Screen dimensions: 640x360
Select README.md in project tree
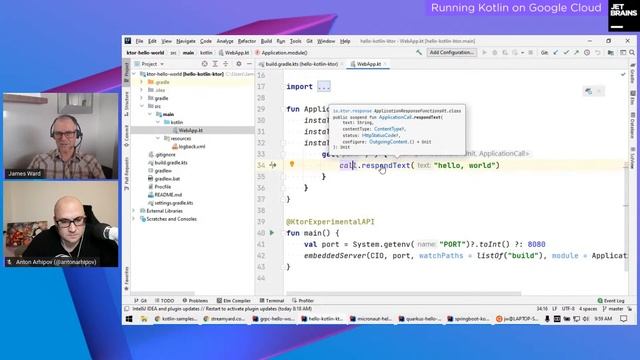coord(168,195)
